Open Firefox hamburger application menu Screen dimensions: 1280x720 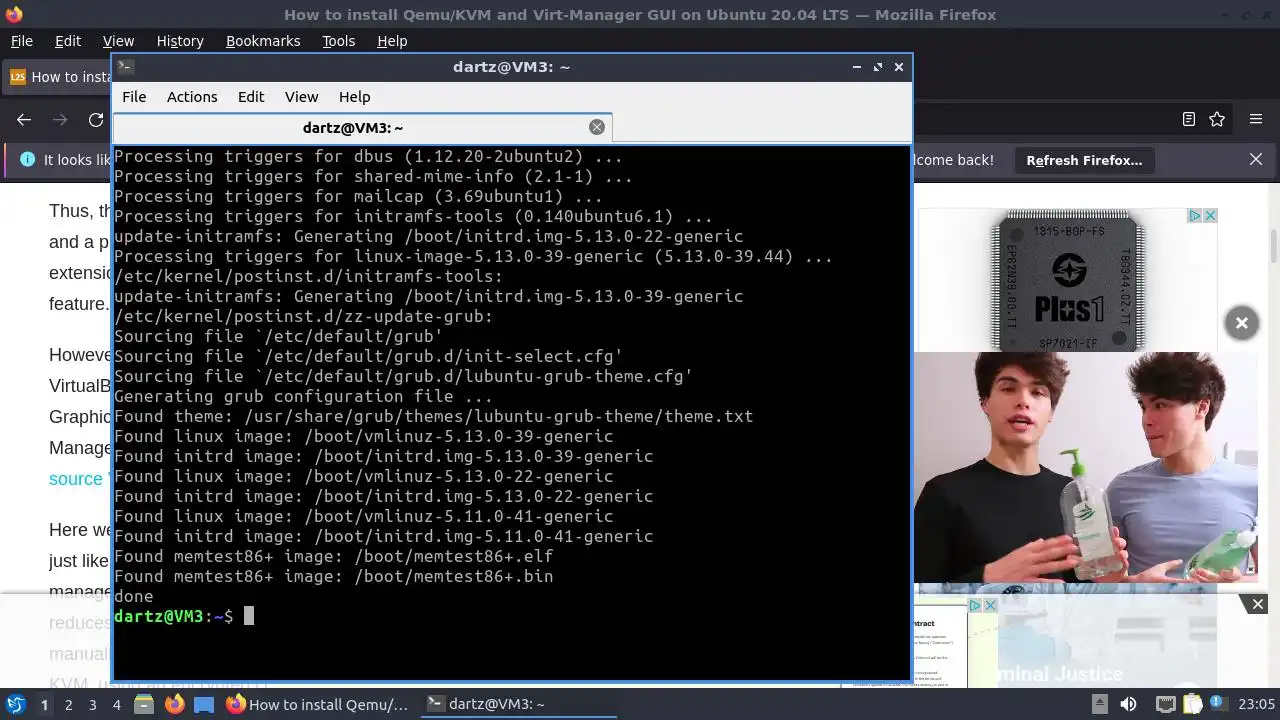pyautogui.click(x=1256, y=119)
